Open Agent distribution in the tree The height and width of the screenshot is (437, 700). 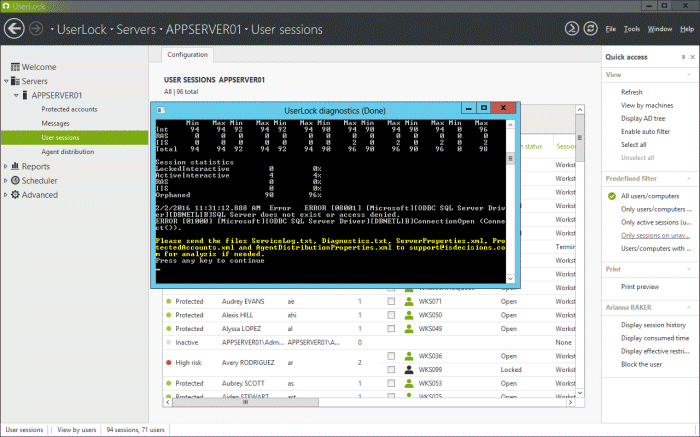[68, 152]
